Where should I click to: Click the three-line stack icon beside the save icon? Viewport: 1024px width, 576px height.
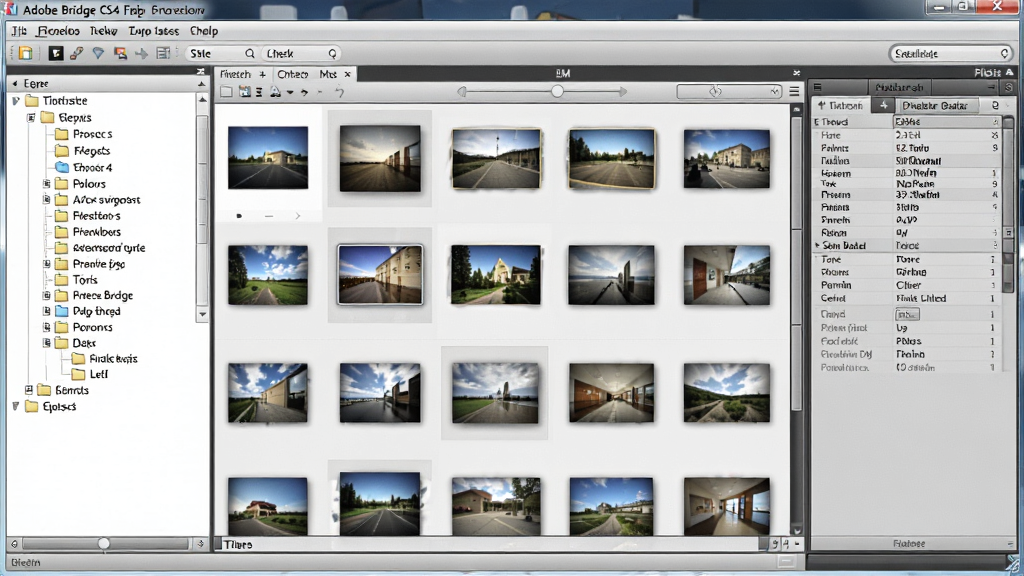259,92
